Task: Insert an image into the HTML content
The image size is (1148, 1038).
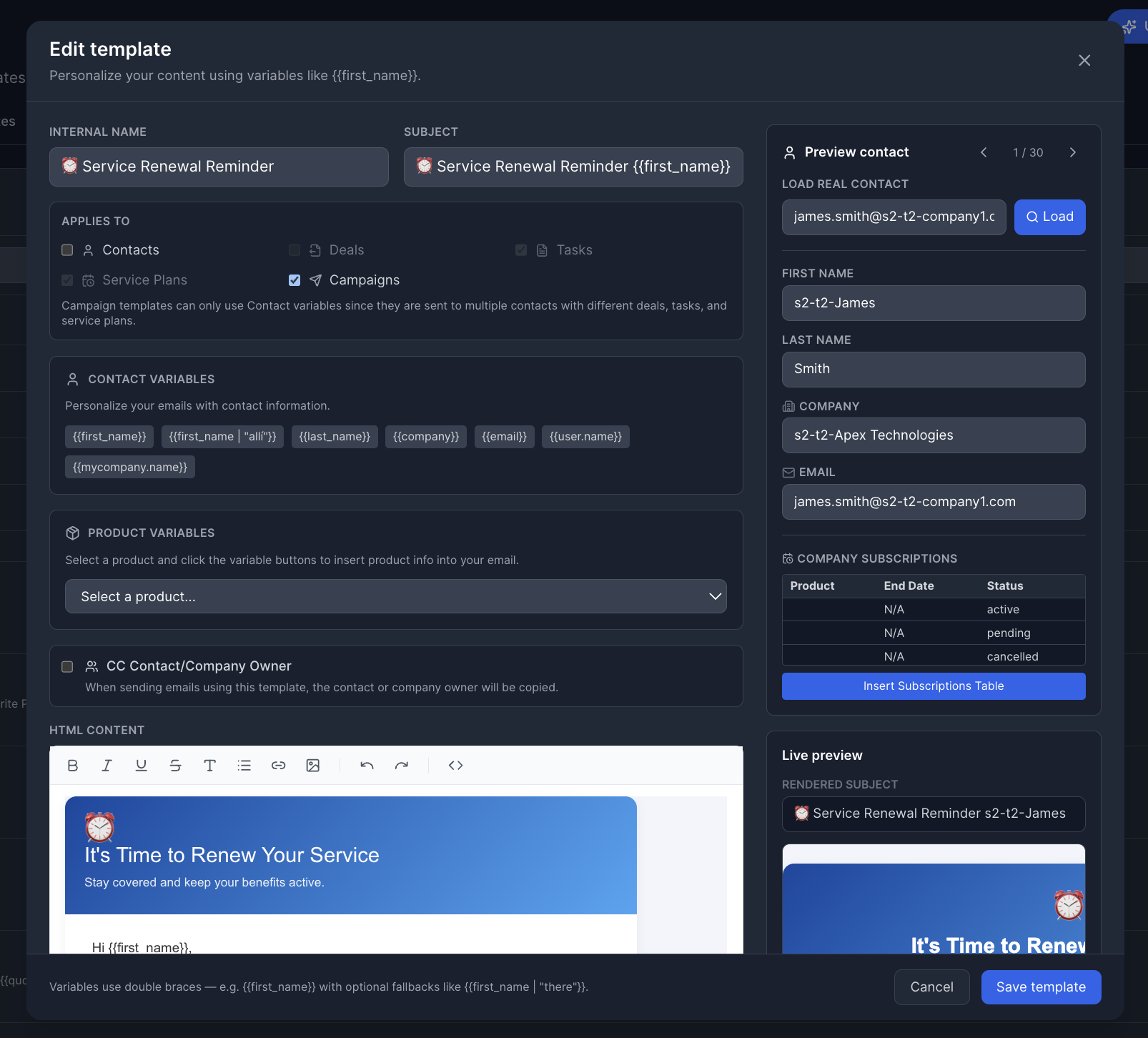Action: [313, 766]
